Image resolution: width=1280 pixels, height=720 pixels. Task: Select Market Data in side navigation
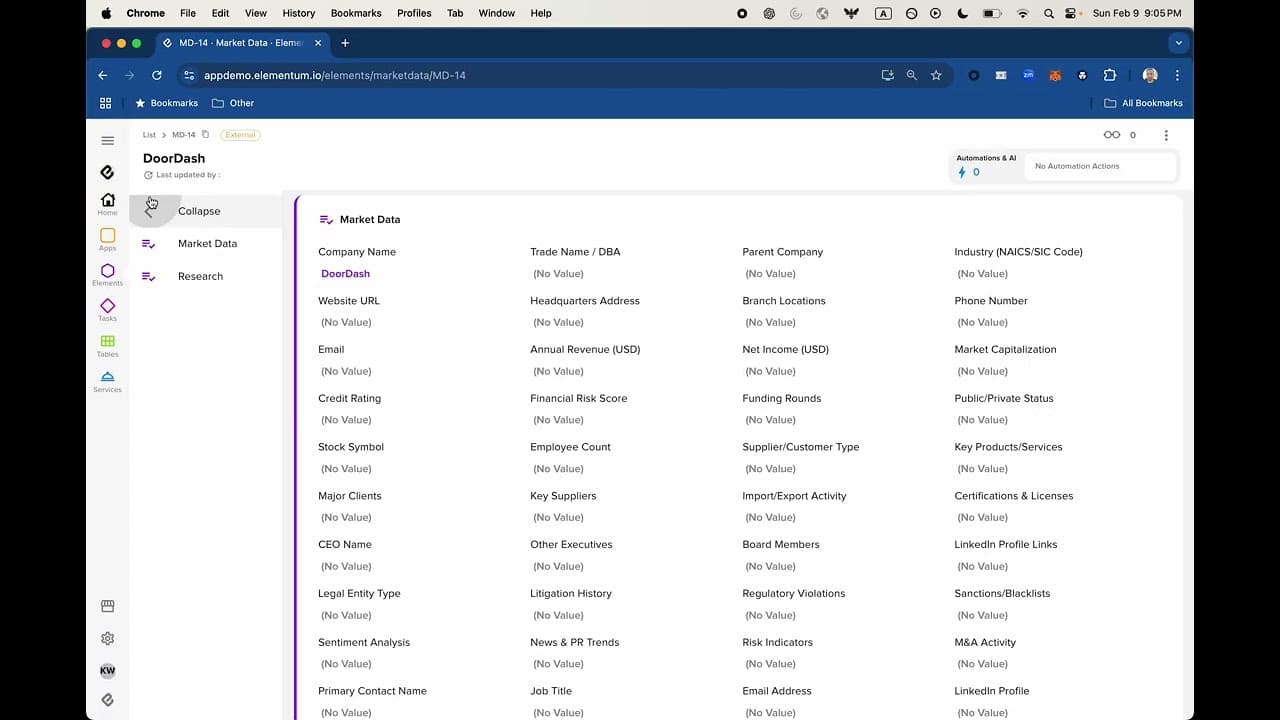207,244
